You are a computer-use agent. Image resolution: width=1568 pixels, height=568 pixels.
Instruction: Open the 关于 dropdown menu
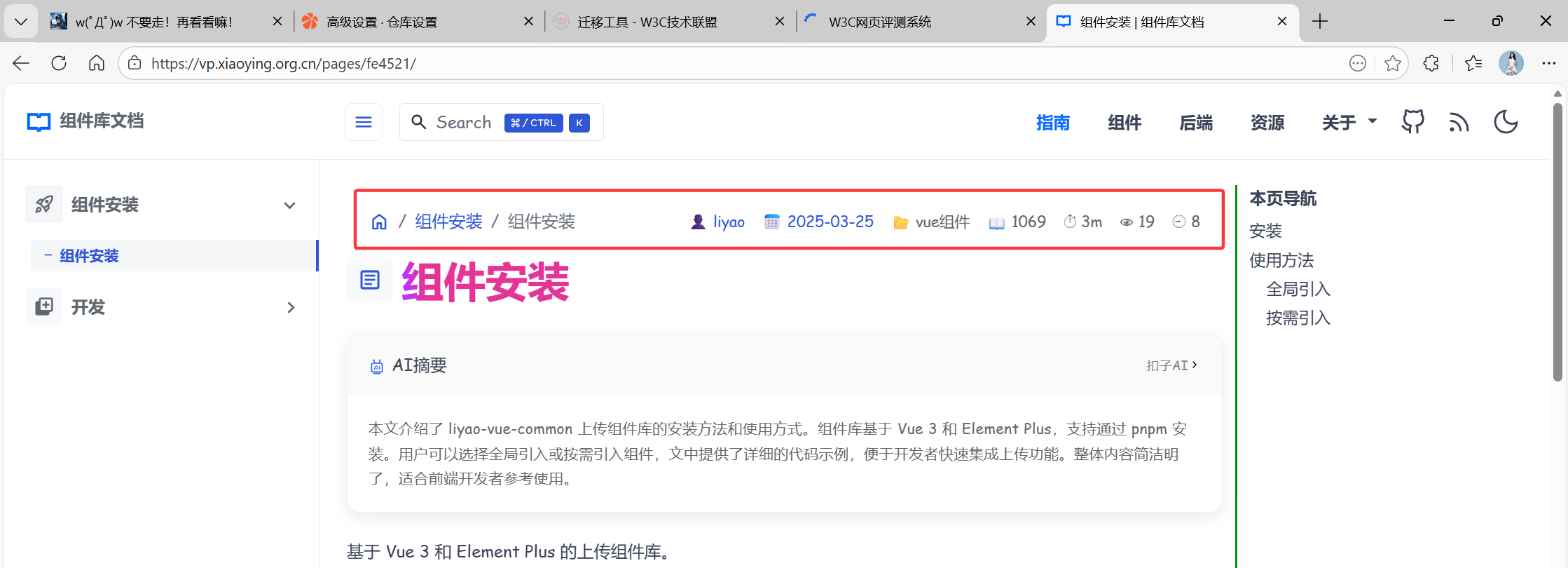1349,123
